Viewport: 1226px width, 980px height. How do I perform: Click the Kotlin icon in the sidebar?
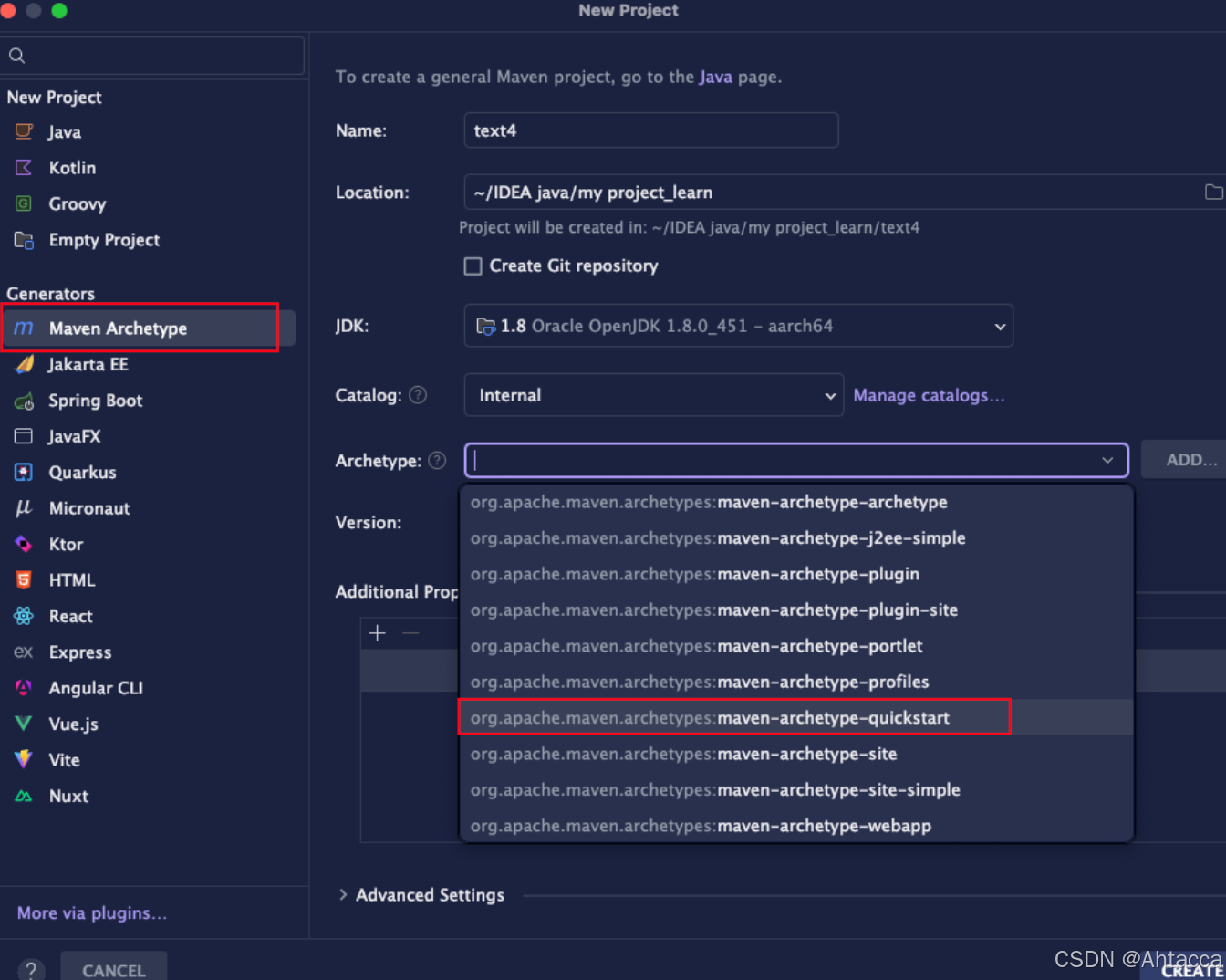24,167
